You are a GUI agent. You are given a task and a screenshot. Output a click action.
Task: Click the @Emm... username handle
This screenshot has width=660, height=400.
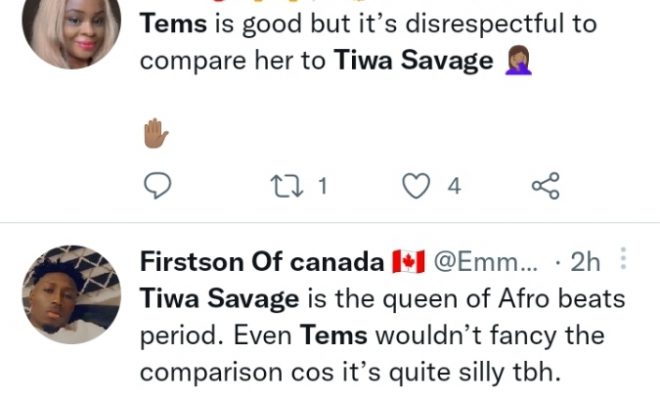(489, 263)
